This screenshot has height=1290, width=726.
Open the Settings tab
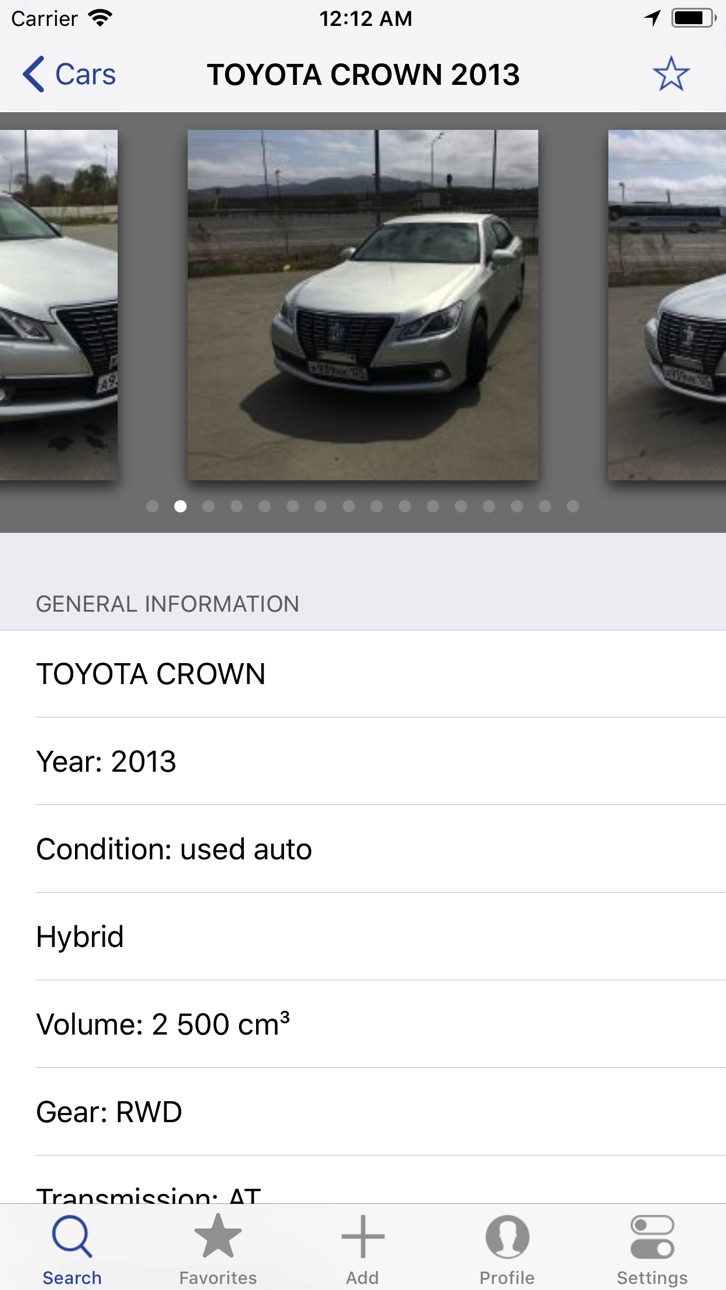652,1249
